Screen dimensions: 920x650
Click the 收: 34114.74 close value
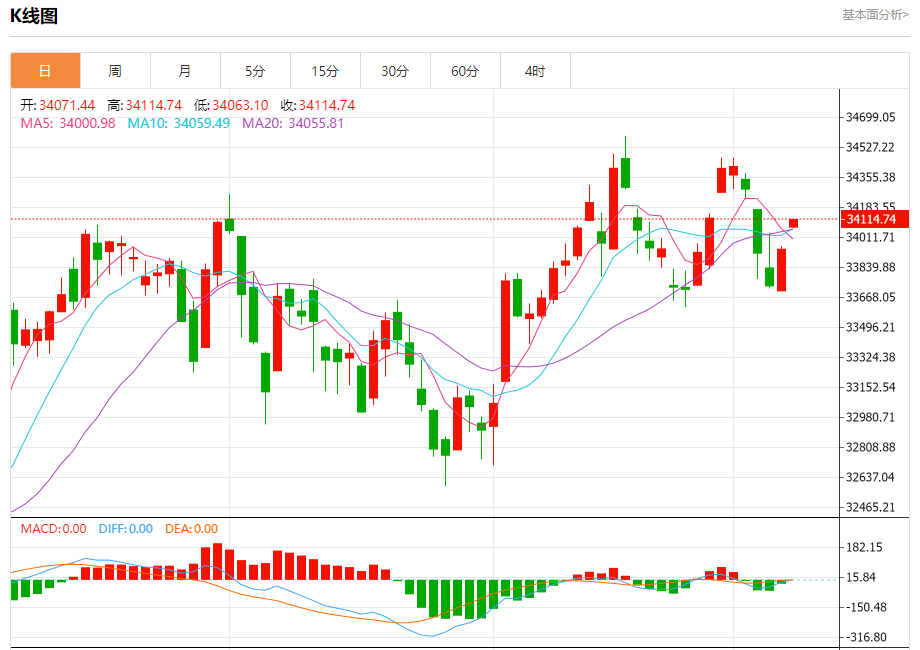(x=318, y=105)
